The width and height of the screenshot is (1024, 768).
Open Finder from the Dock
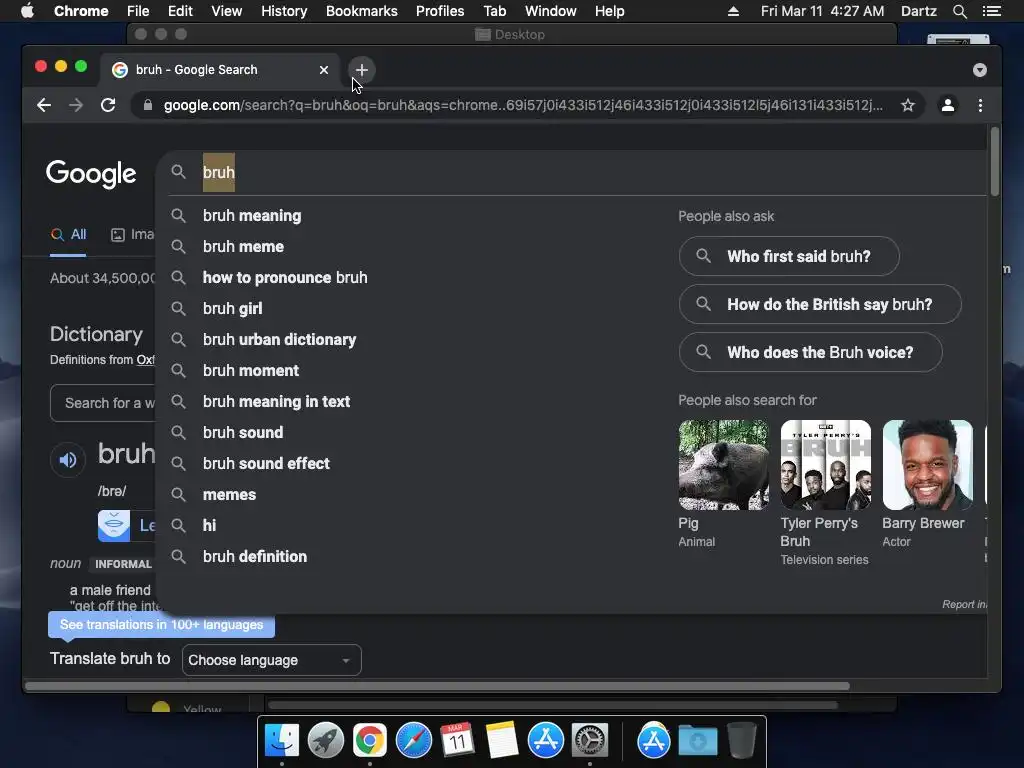[x=282, y=740]
